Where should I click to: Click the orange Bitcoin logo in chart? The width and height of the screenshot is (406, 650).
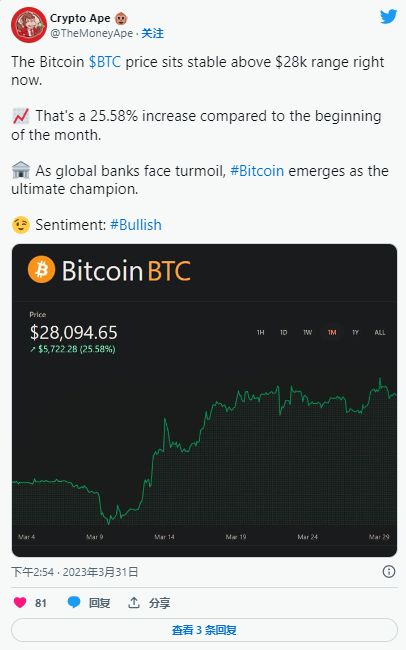41,269
